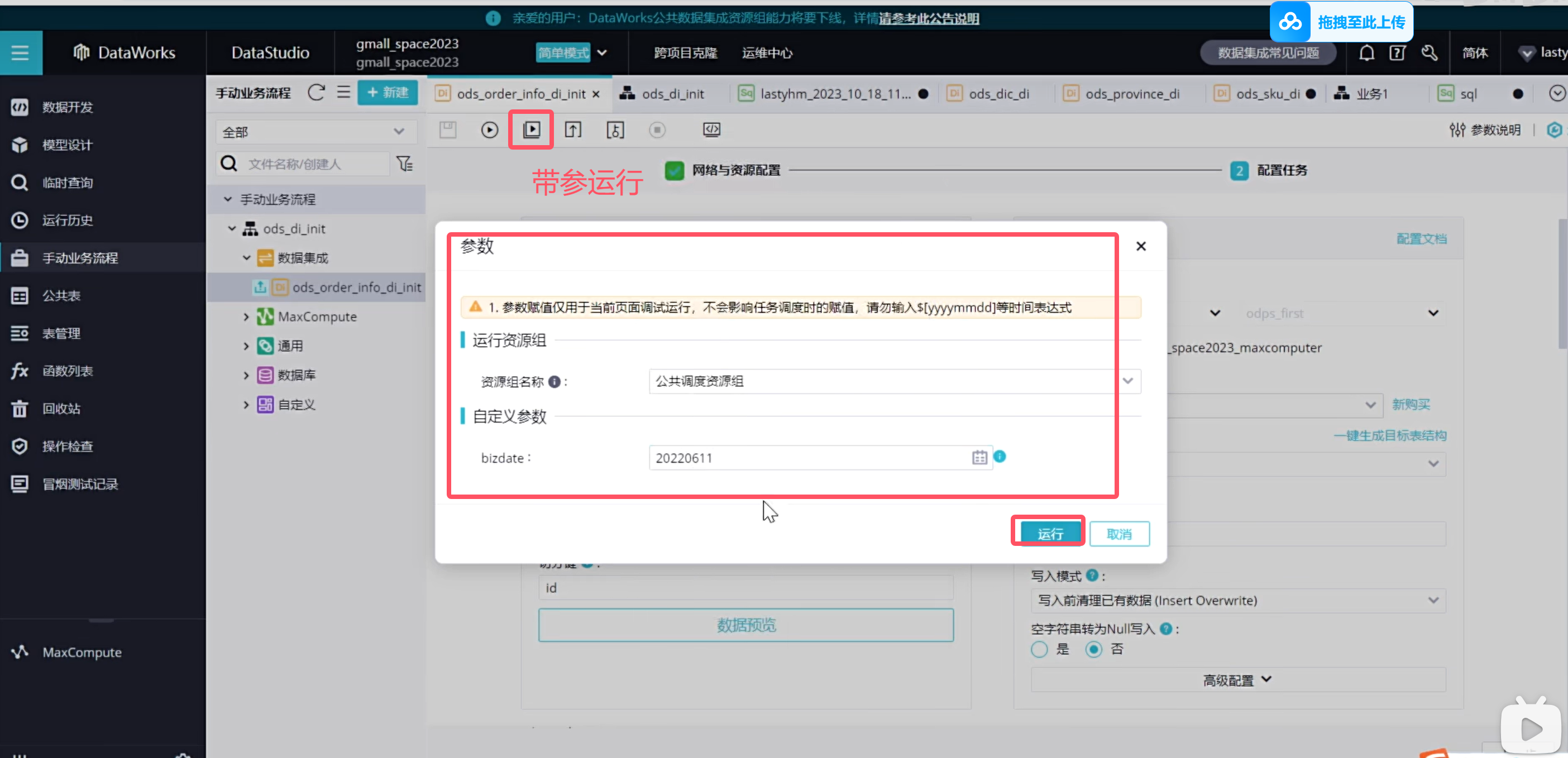Viewport: 1568px width, 758px height.
Task: Select the 否 radio for Null conversion
Action: [x=1093, y=649]
